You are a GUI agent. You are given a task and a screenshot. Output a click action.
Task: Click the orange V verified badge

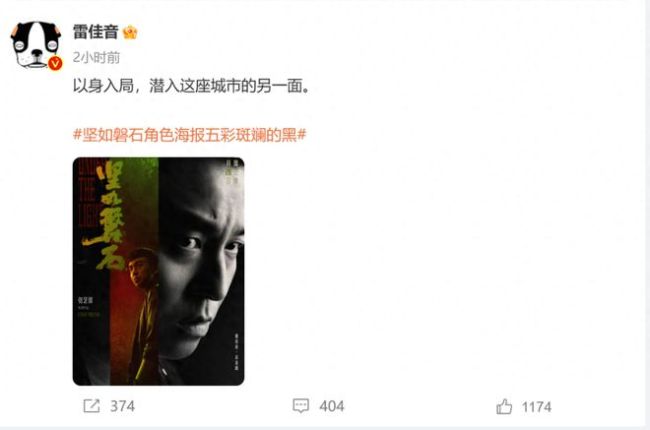55,63
